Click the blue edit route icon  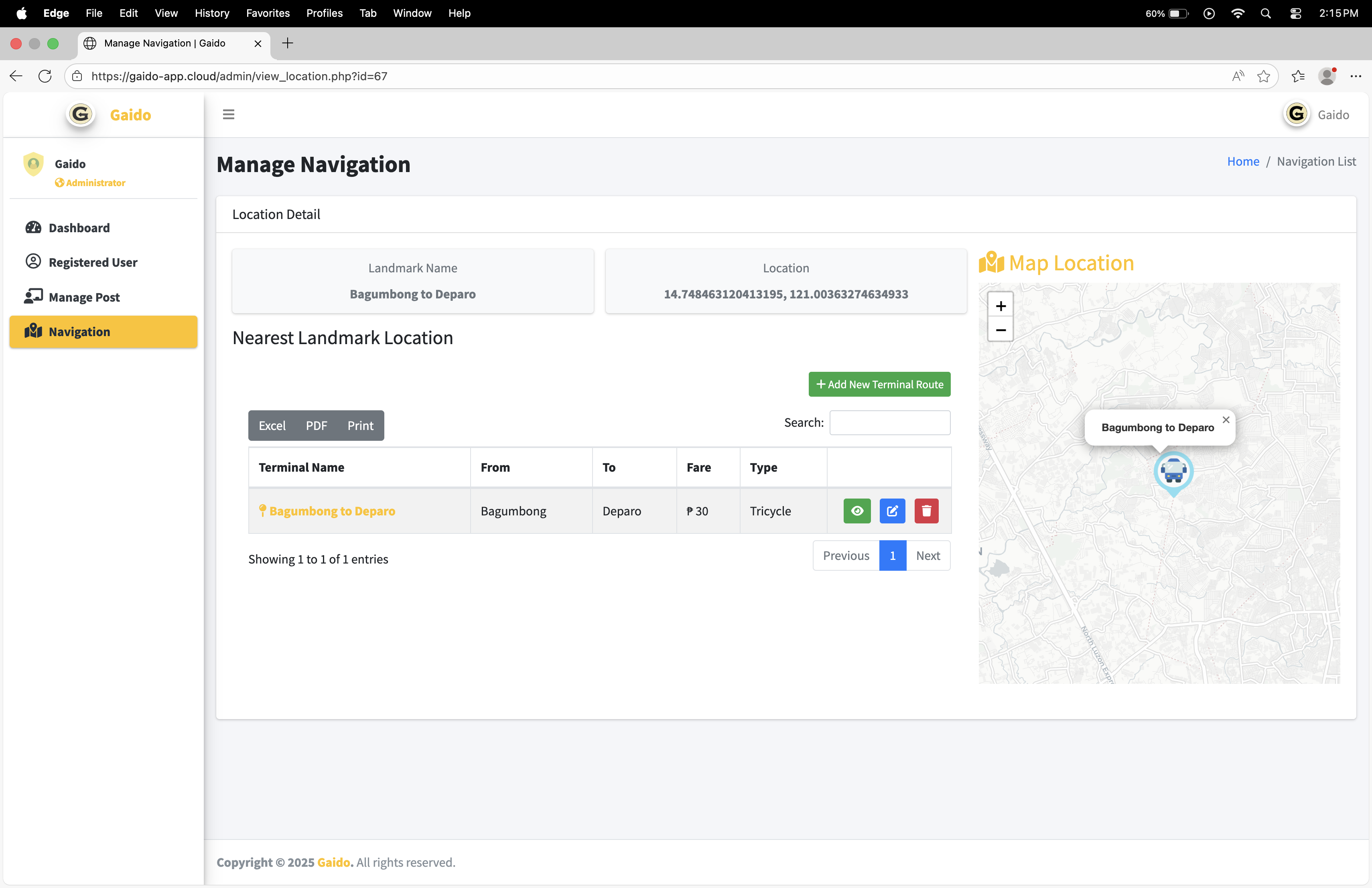click(x=892, y=511)
